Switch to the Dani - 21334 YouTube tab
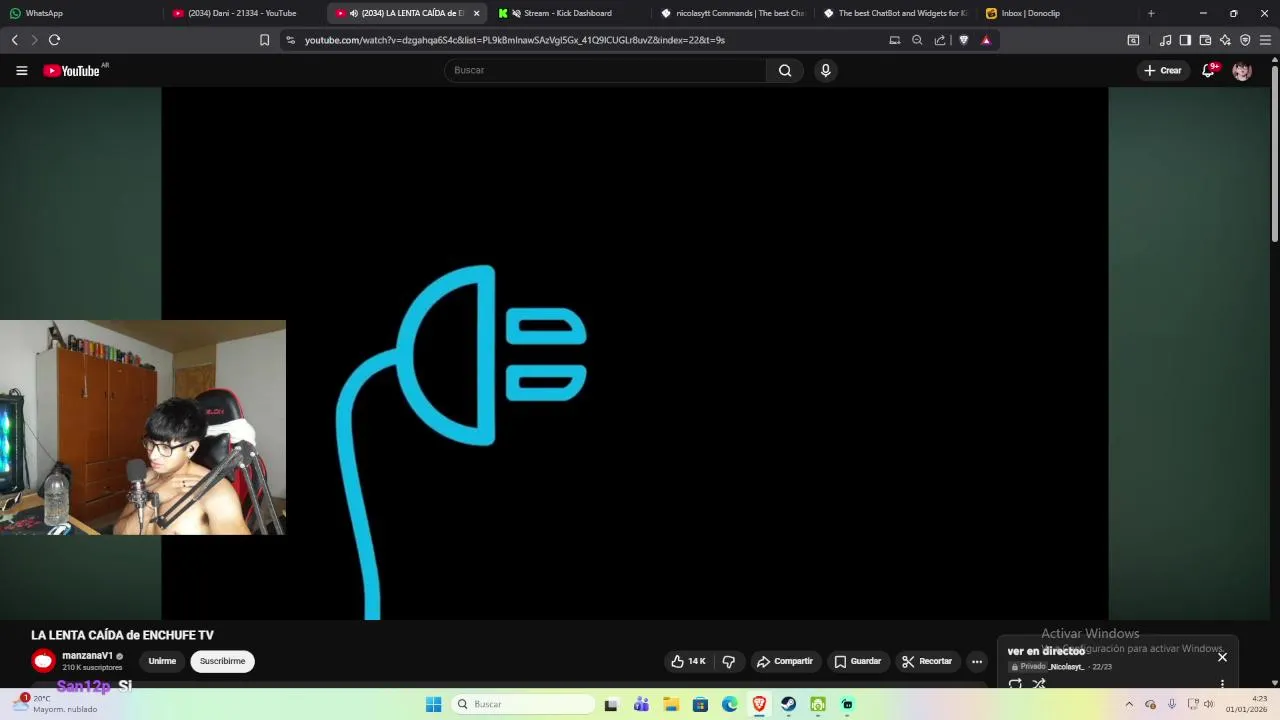 tap(243, 13)
